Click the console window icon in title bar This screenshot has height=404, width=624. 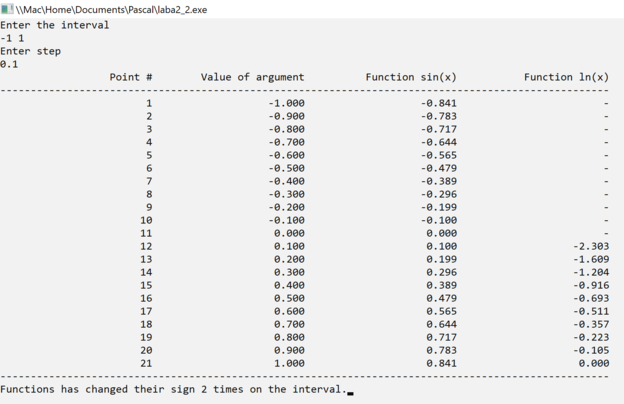[x=7, y=9]
